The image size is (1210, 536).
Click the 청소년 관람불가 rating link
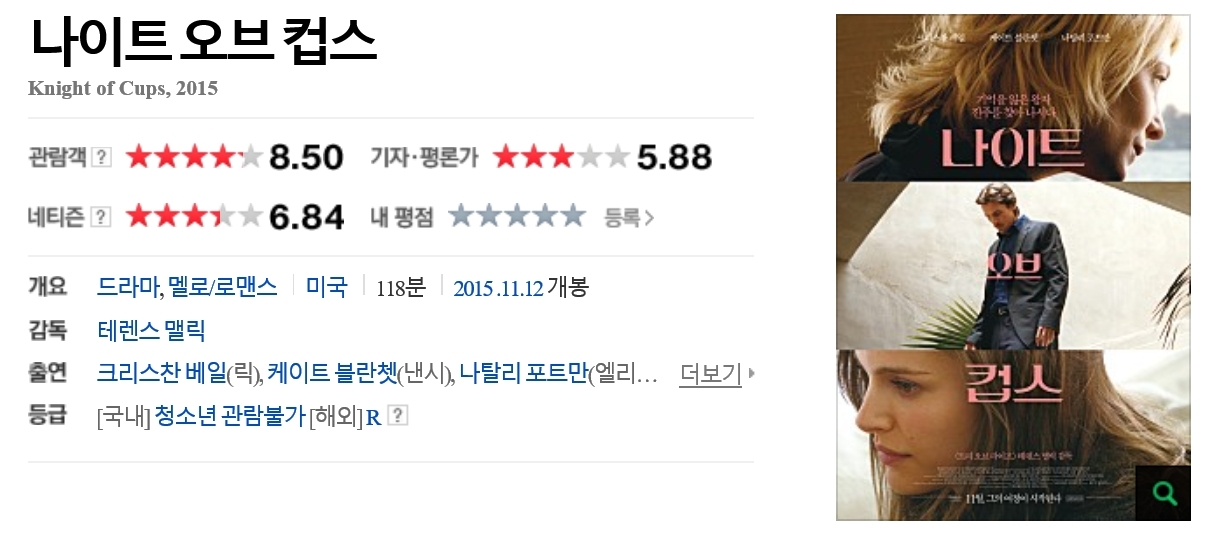click(x=229, y=417)
